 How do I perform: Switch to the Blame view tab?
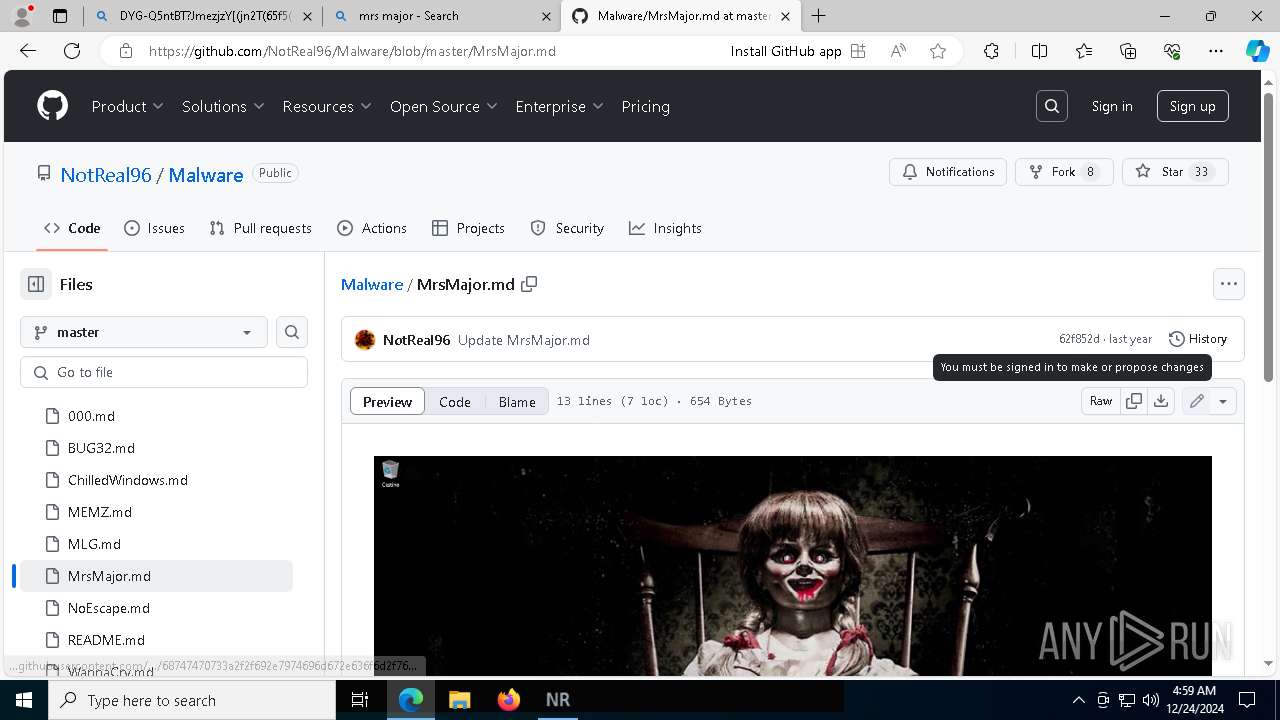(517, 401)
